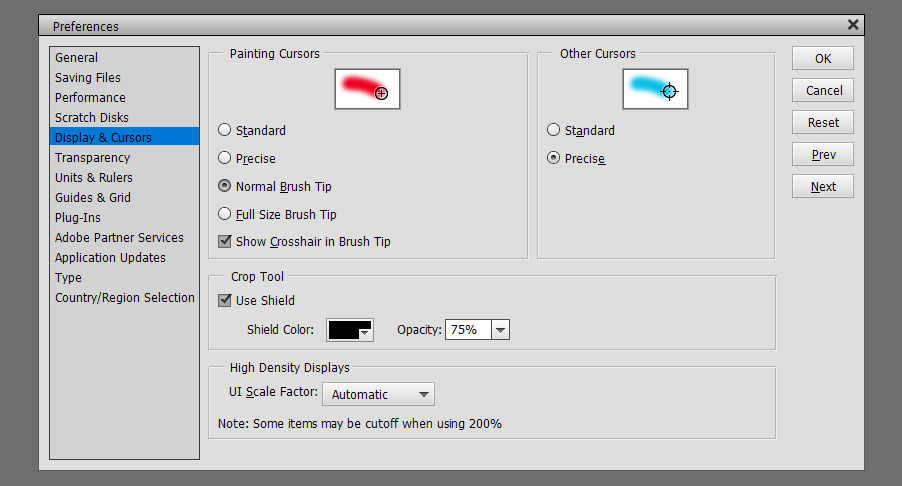This screenshot has height=486, width=902.
Task: Open Adobe Partner Services settings
Action: click(x=124, y=238)
